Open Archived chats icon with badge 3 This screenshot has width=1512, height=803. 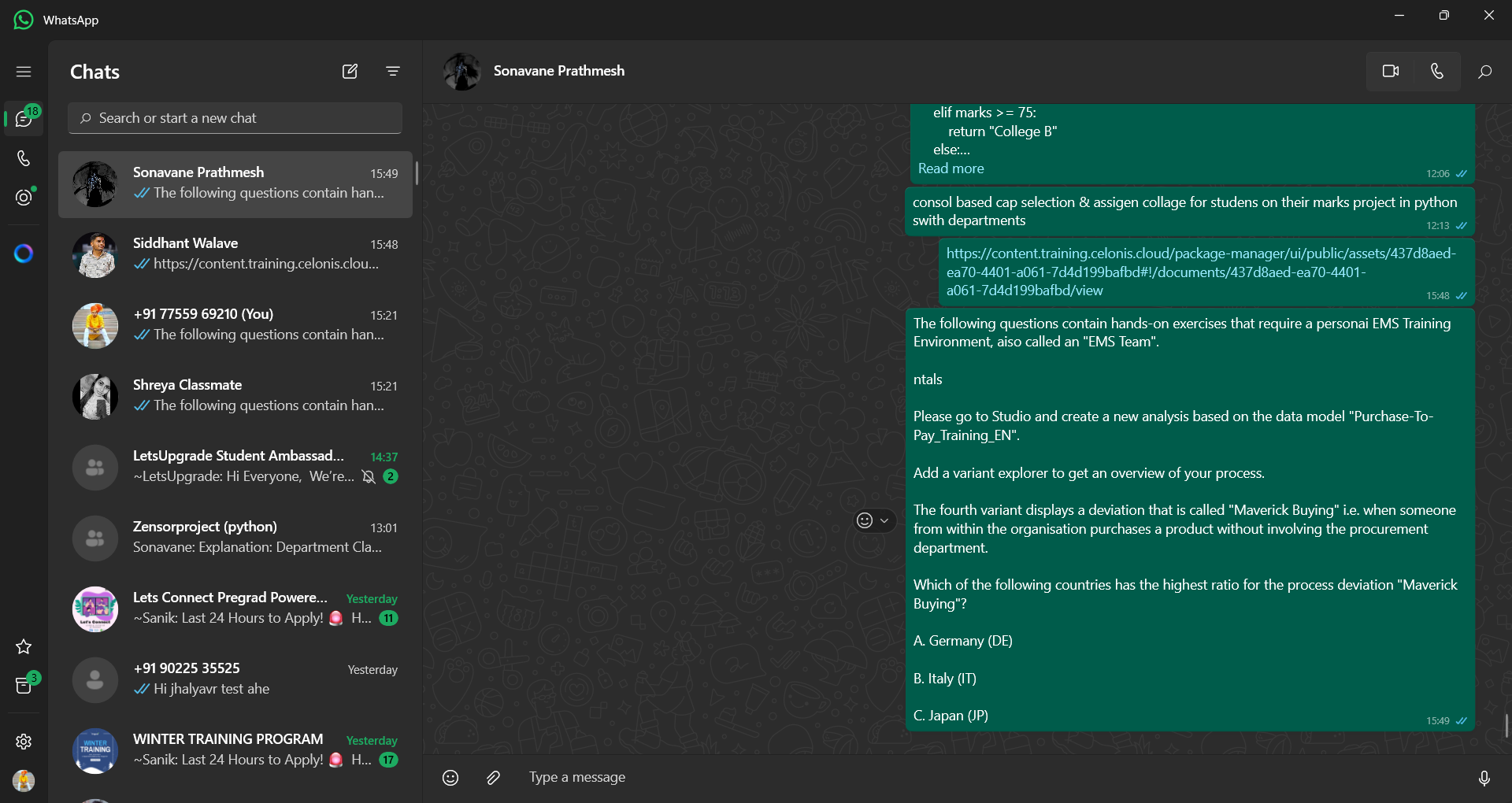(24, 686)
